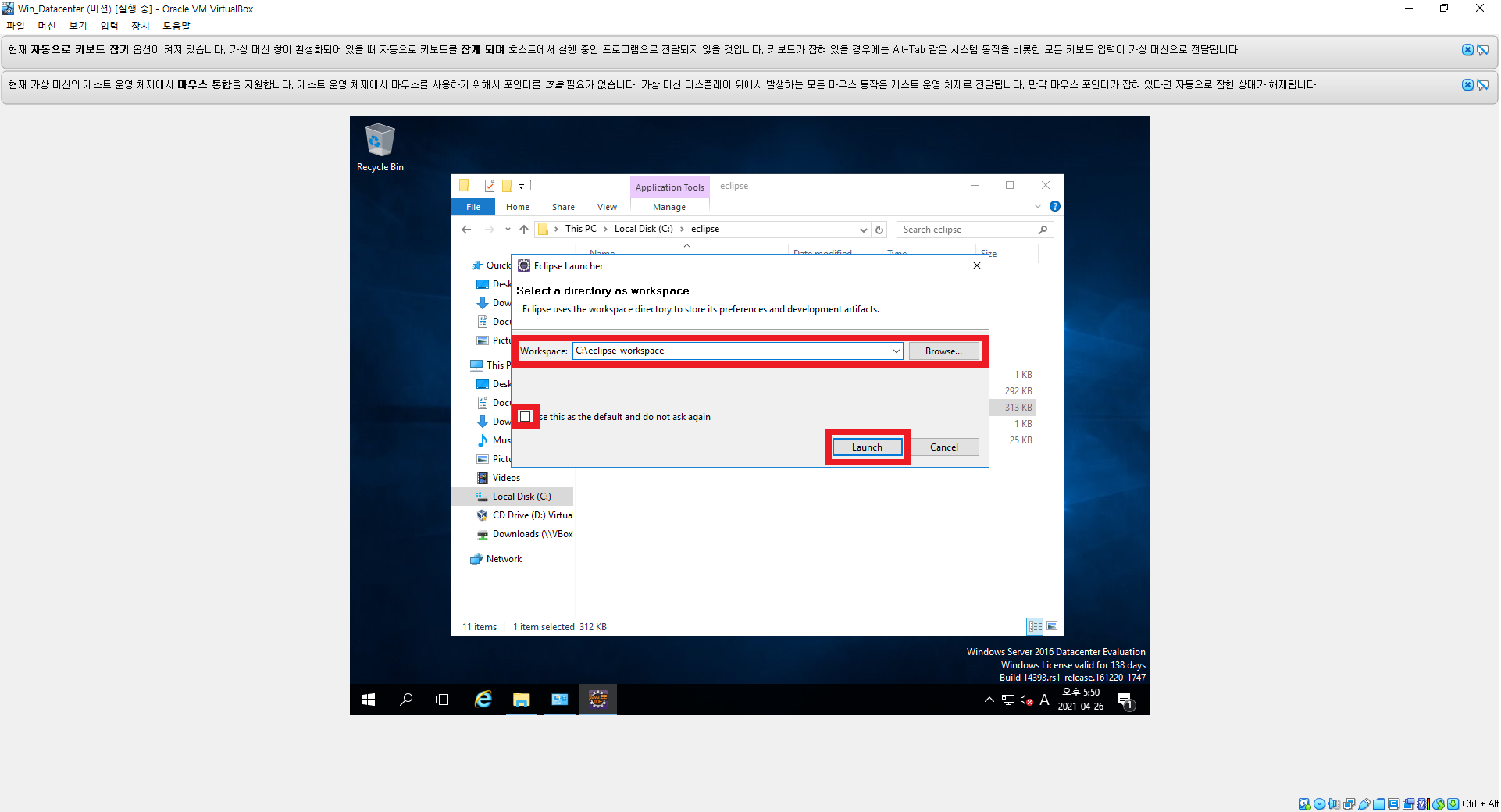Expand the ribbon with the chevron

click(1038, 206)
